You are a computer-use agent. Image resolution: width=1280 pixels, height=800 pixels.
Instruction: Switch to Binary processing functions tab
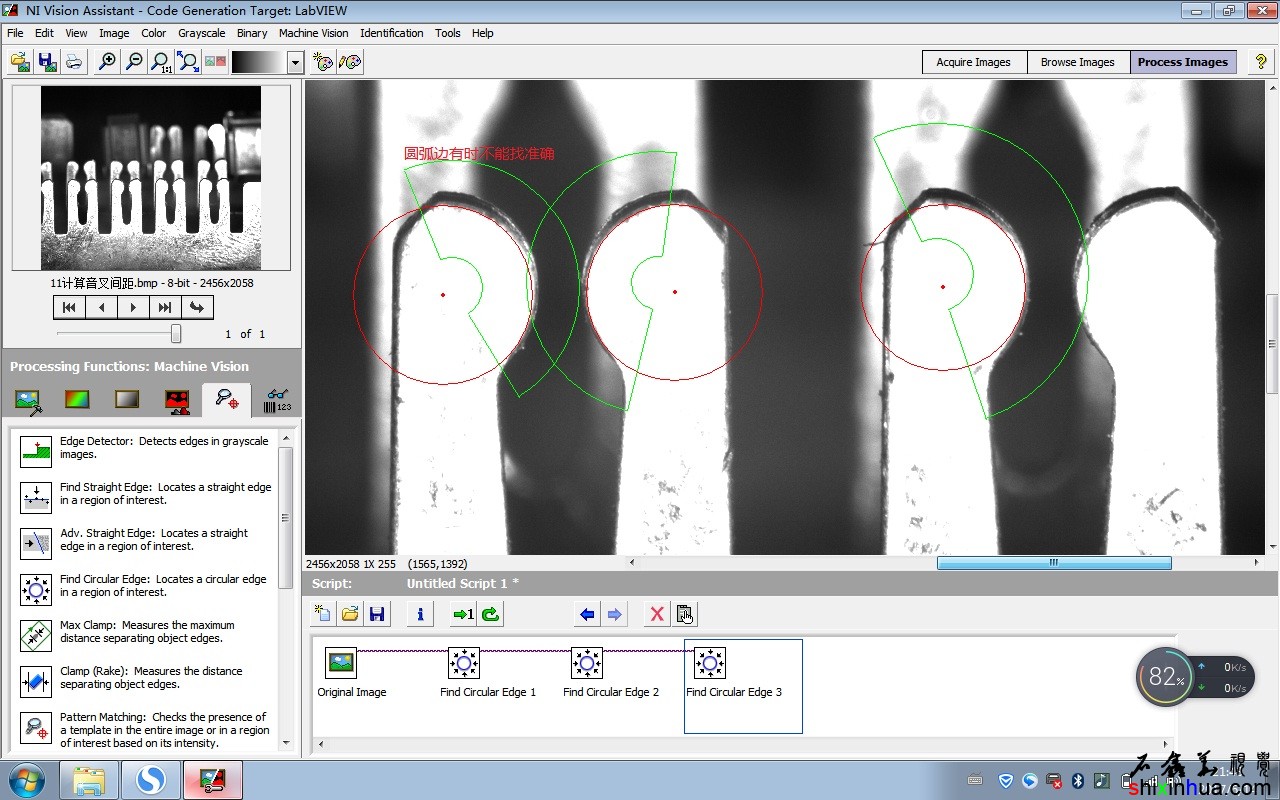(177, 400)
